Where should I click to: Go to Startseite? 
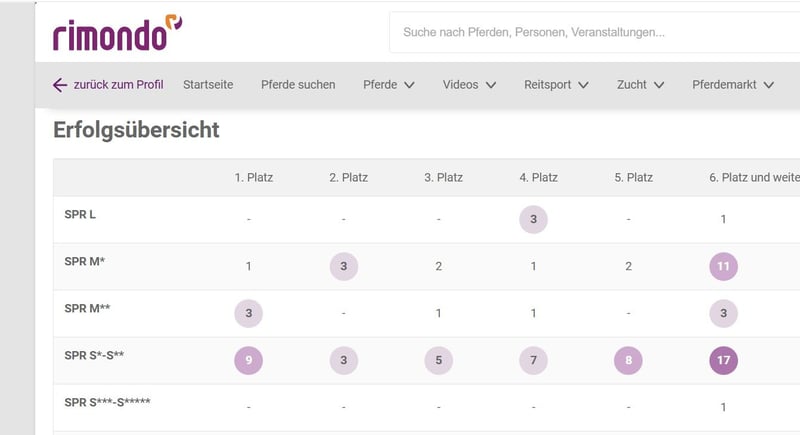pyautogui.click(x=208, y=85)
